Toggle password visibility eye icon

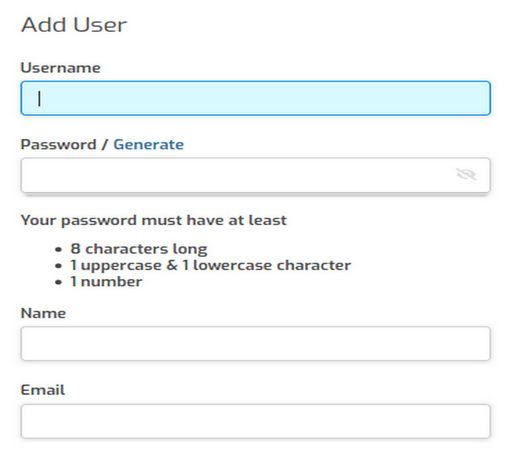(466, 174)
